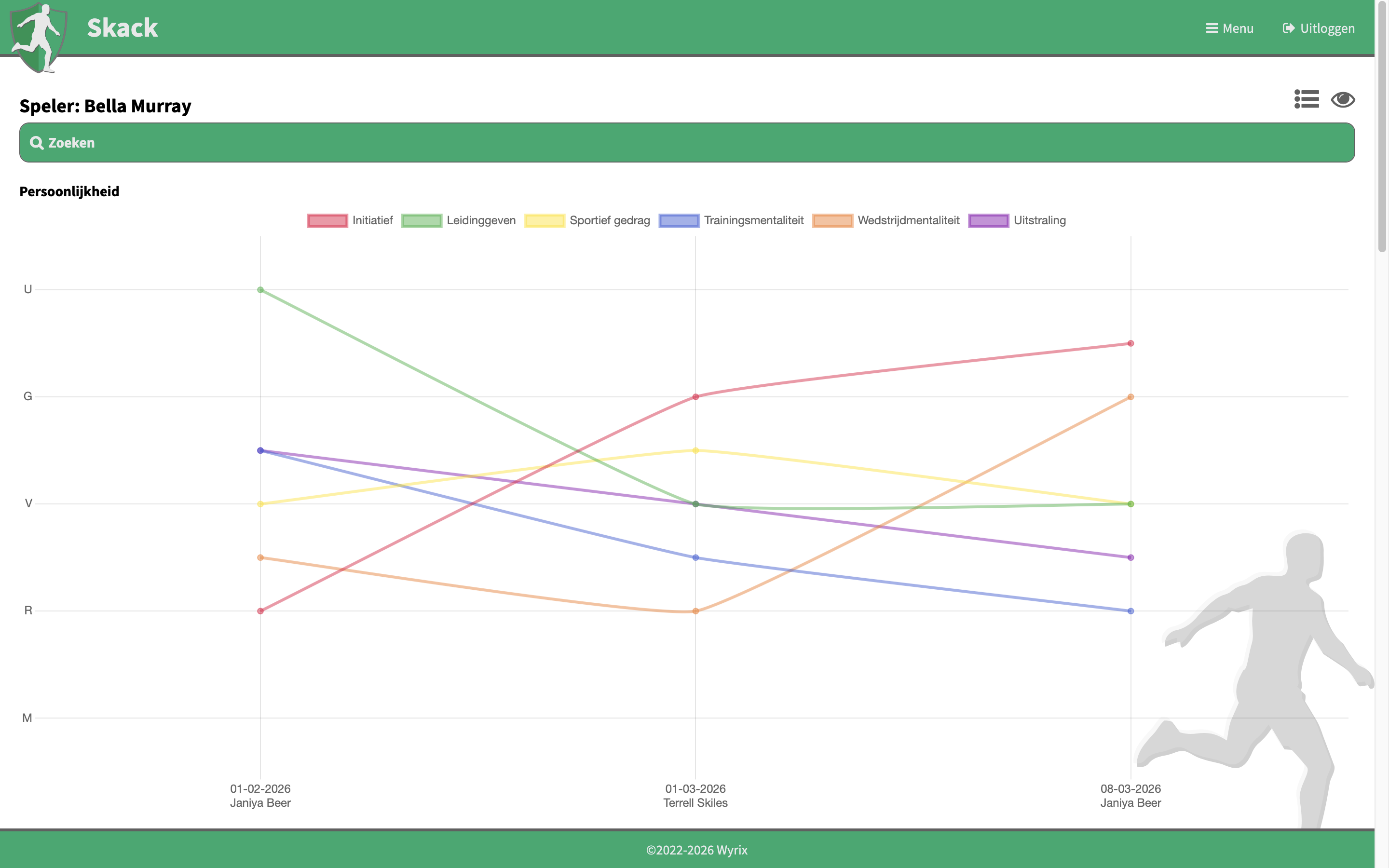Toggle Uitstraling legend entry
Screen dimensions: 1389x868
coord(1039,220)
